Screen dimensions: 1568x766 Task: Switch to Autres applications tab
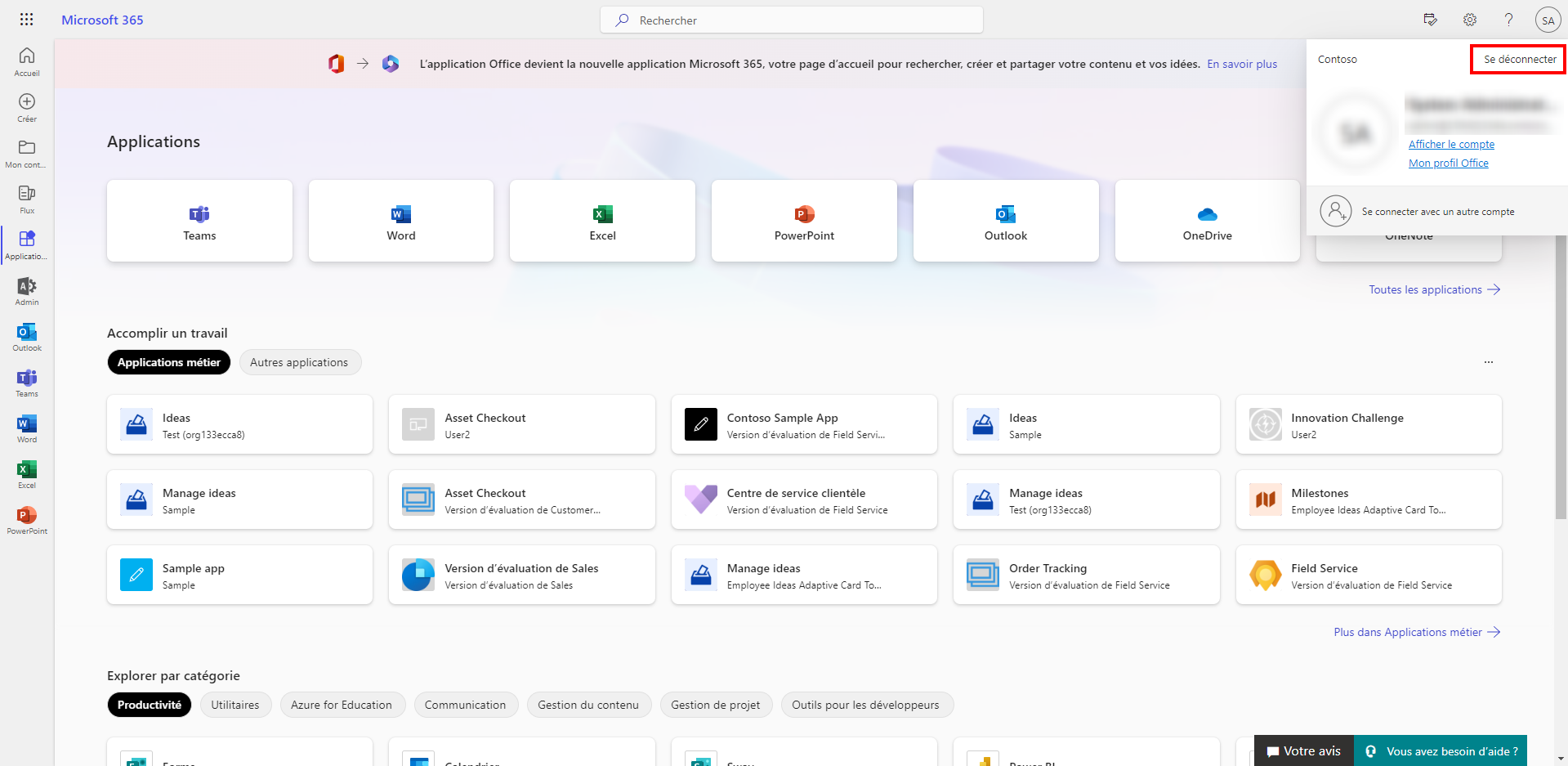pos(299,362)
